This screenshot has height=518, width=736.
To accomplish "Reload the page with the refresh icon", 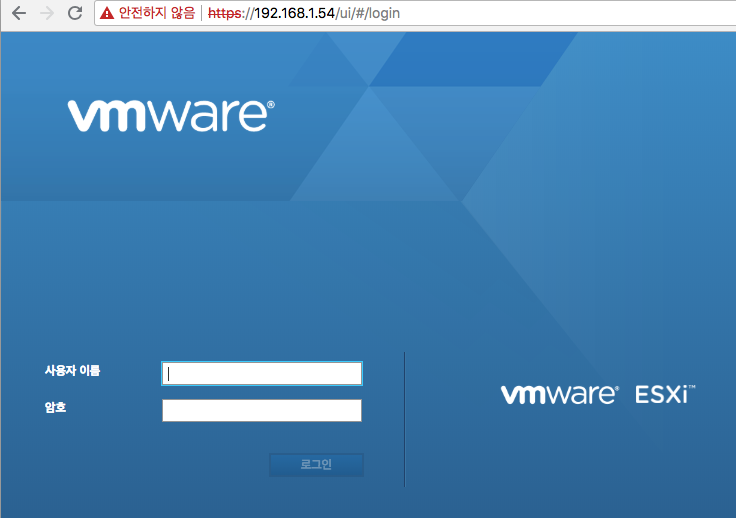I will point(75,13).
